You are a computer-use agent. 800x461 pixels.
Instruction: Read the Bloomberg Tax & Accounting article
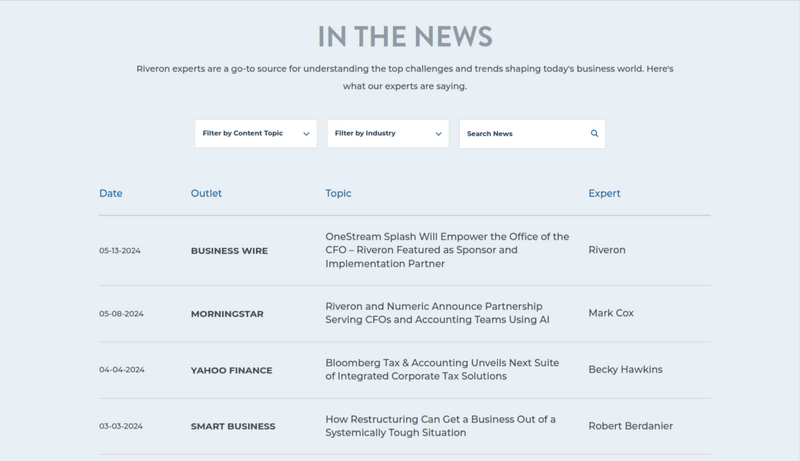(x=442, y=369)
